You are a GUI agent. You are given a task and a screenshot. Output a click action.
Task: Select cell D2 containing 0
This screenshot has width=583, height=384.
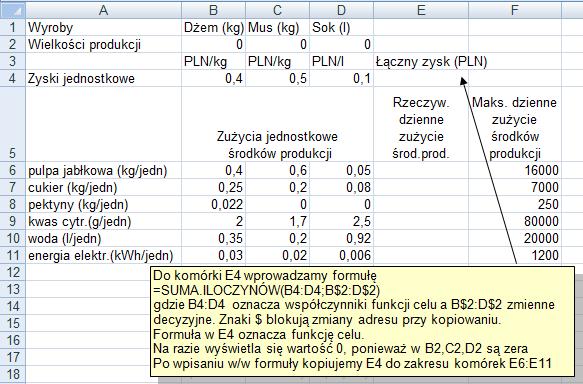pyautogui.click(x=341, y=44)
